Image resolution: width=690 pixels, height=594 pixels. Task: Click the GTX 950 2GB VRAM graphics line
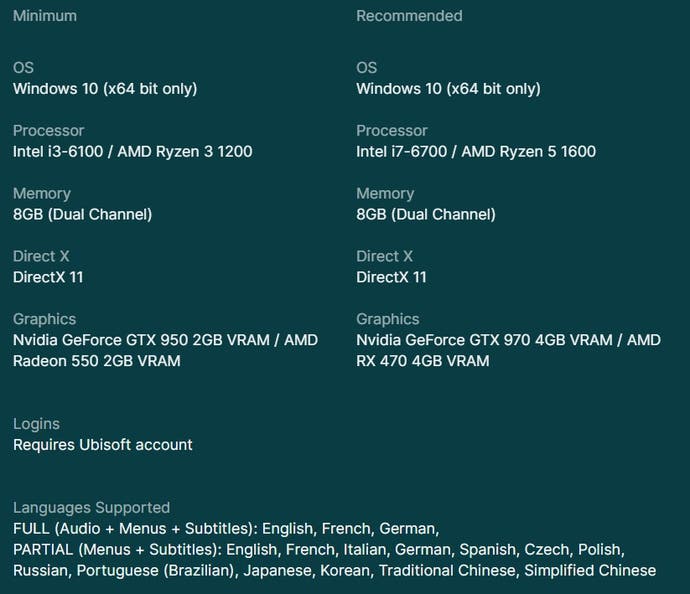tap(165, 340)
